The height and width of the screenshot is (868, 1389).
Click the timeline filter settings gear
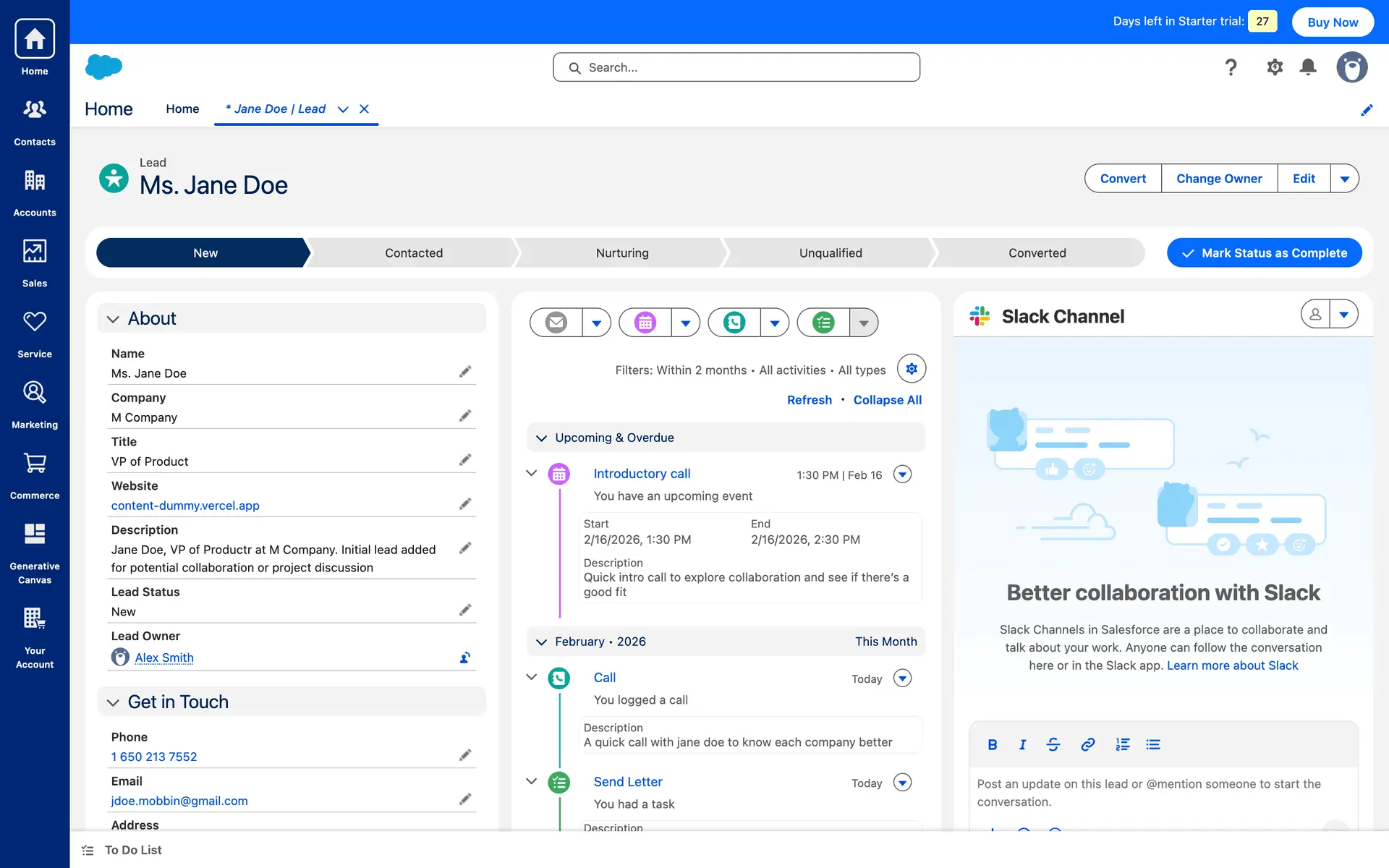click(911, 369)
